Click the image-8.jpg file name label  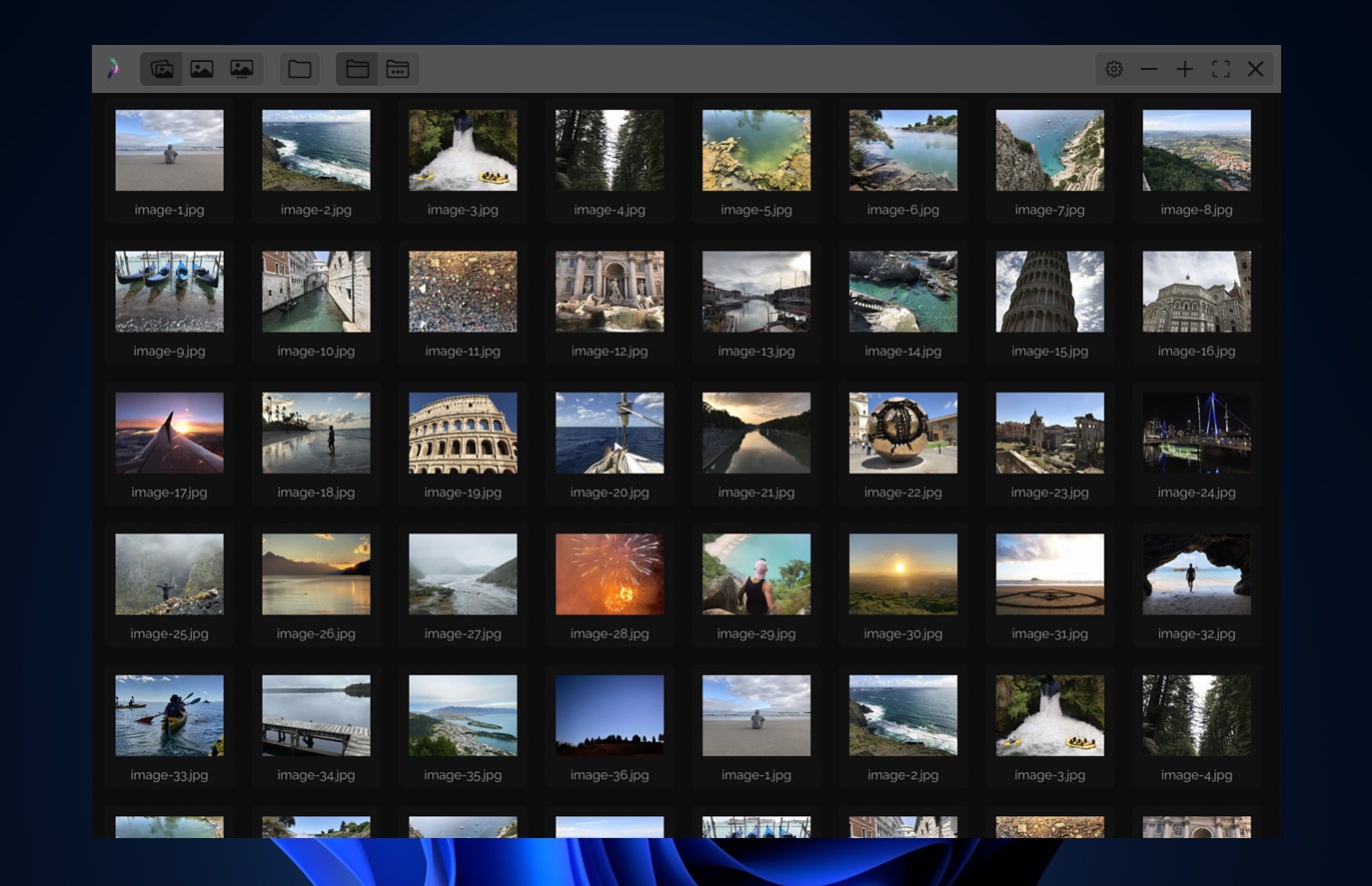1197,210
